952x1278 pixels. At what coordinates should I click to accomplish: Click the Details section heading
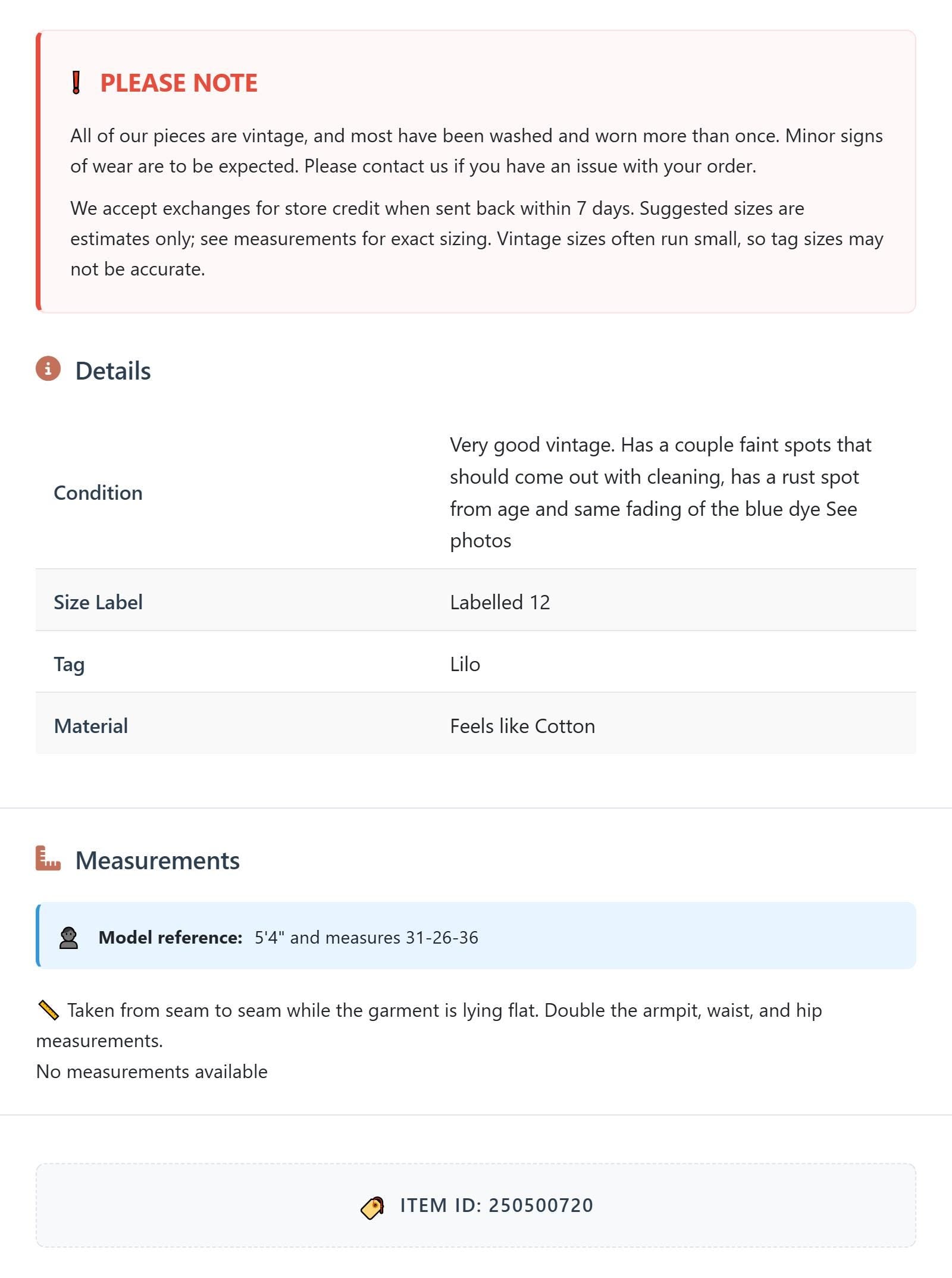[x=113, y=371]
